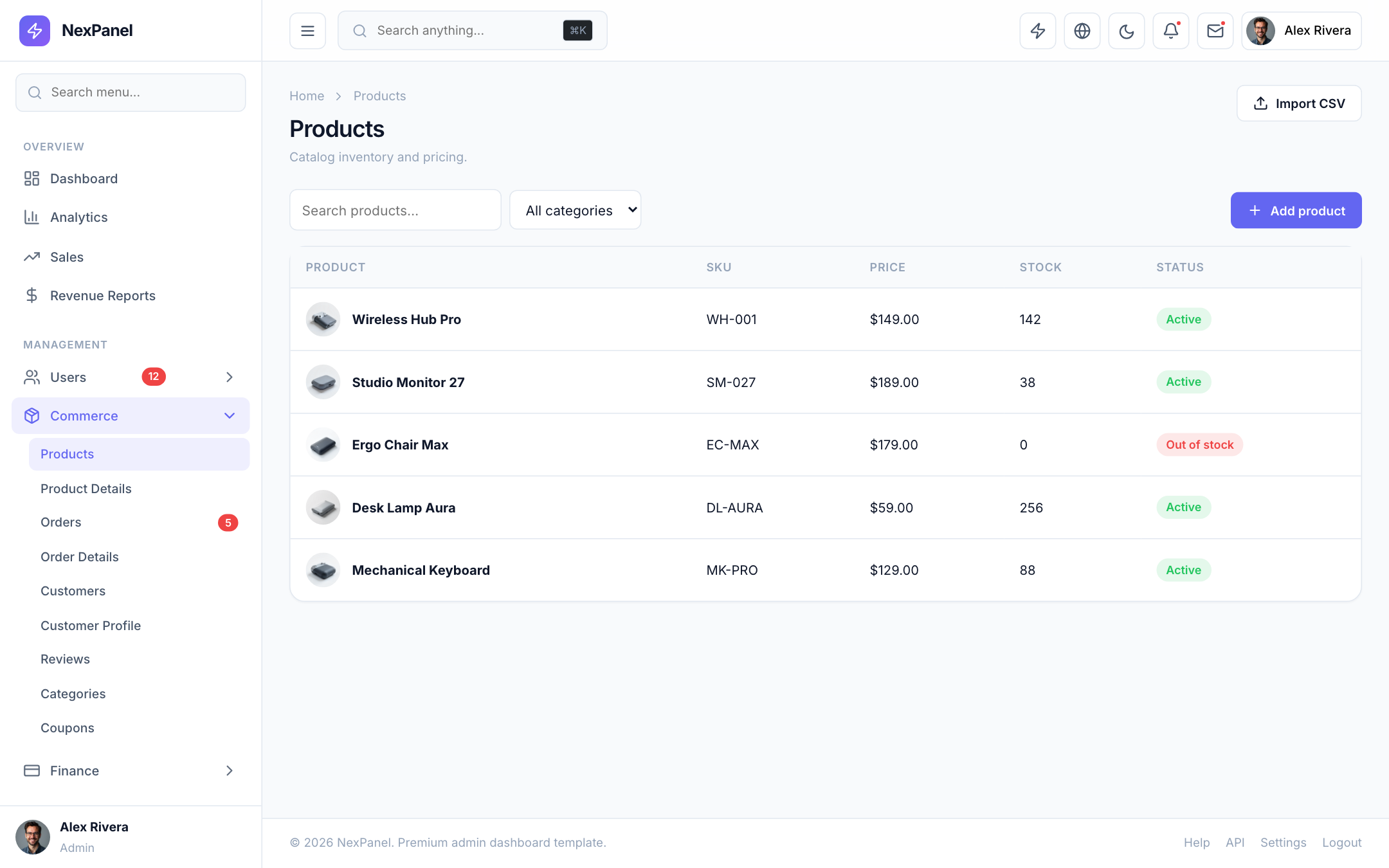Focus the Search anything field
This screenshot has height=868, width=1389.
click(473, 30)
